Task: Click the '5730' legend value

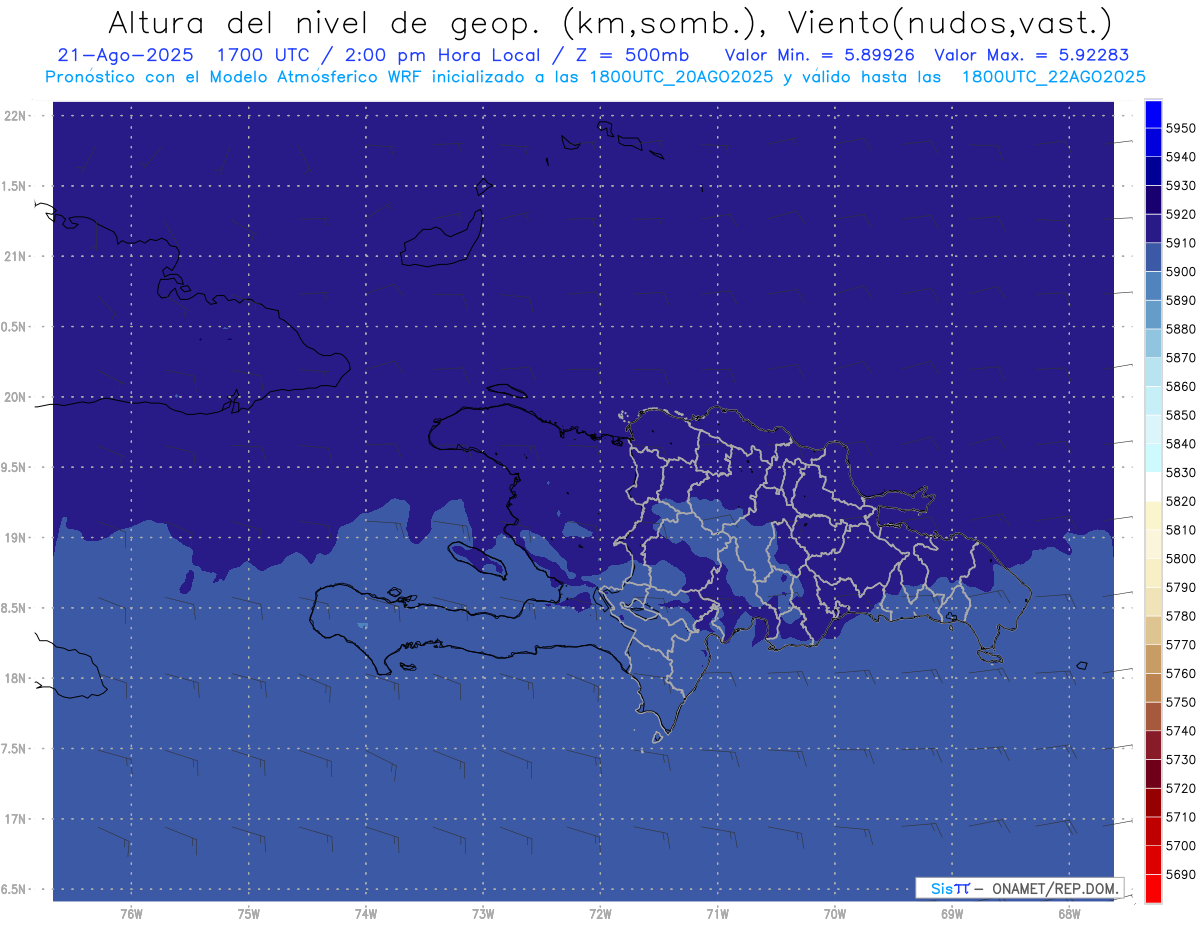Action: click(x=1180, y=759)
